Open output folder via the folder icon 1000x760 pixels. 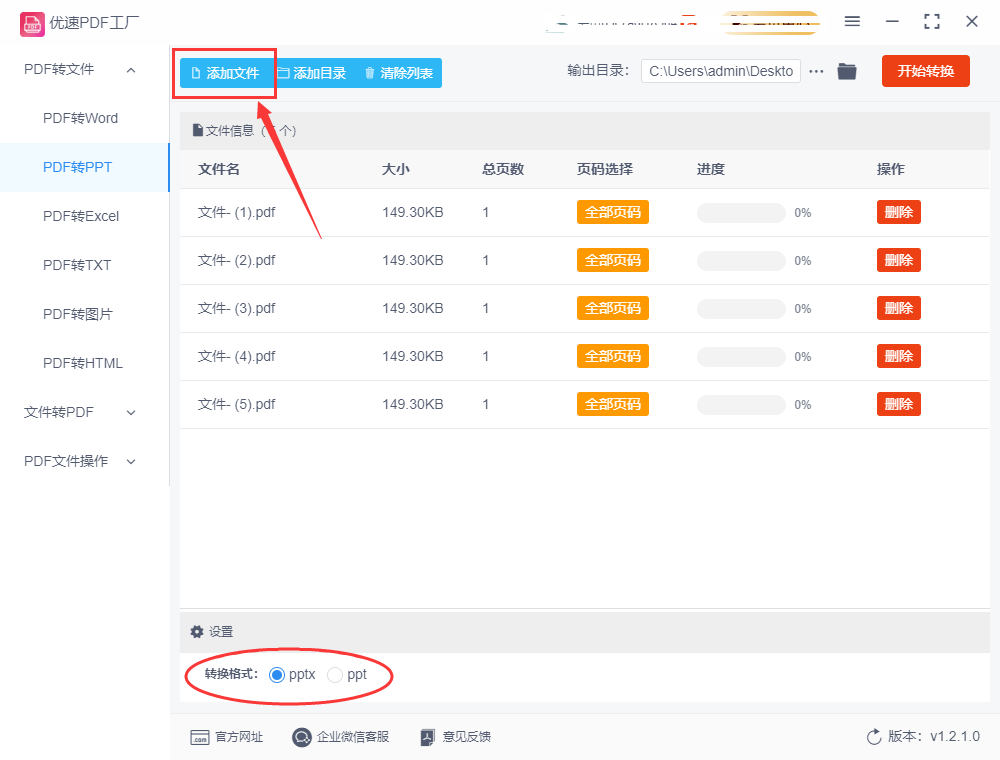[x=847, y=71]
